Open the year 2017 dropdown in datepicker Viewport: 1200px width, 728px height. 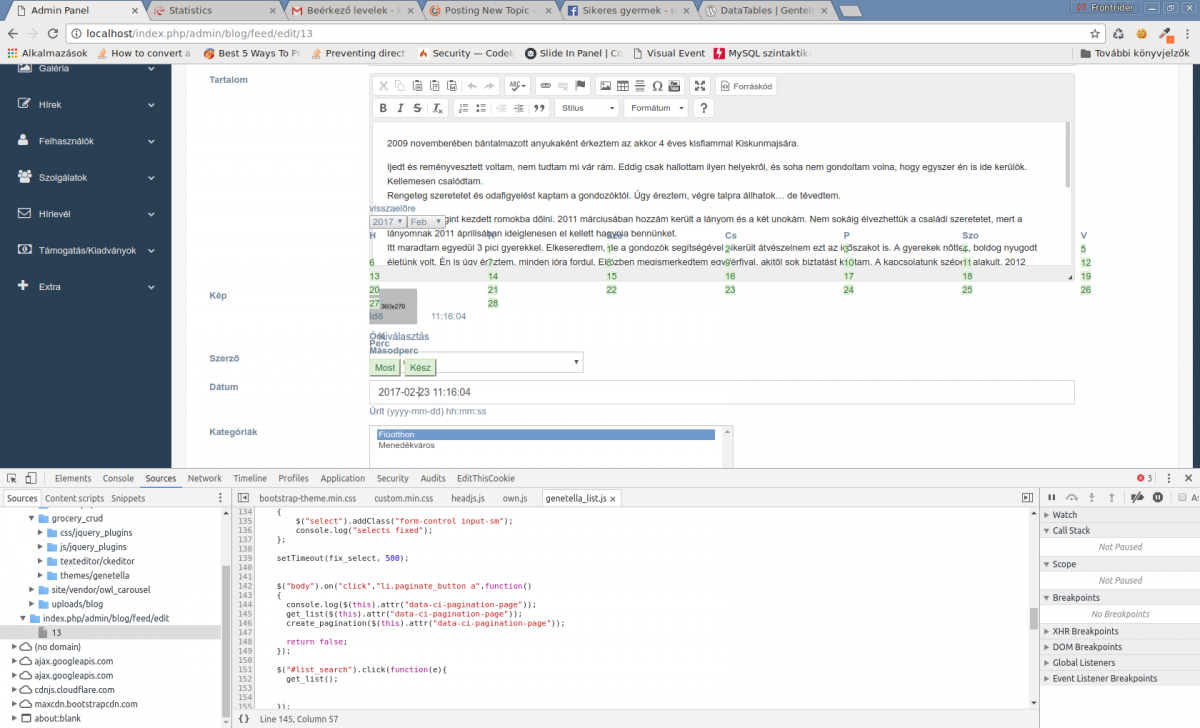tap(388, 221)
